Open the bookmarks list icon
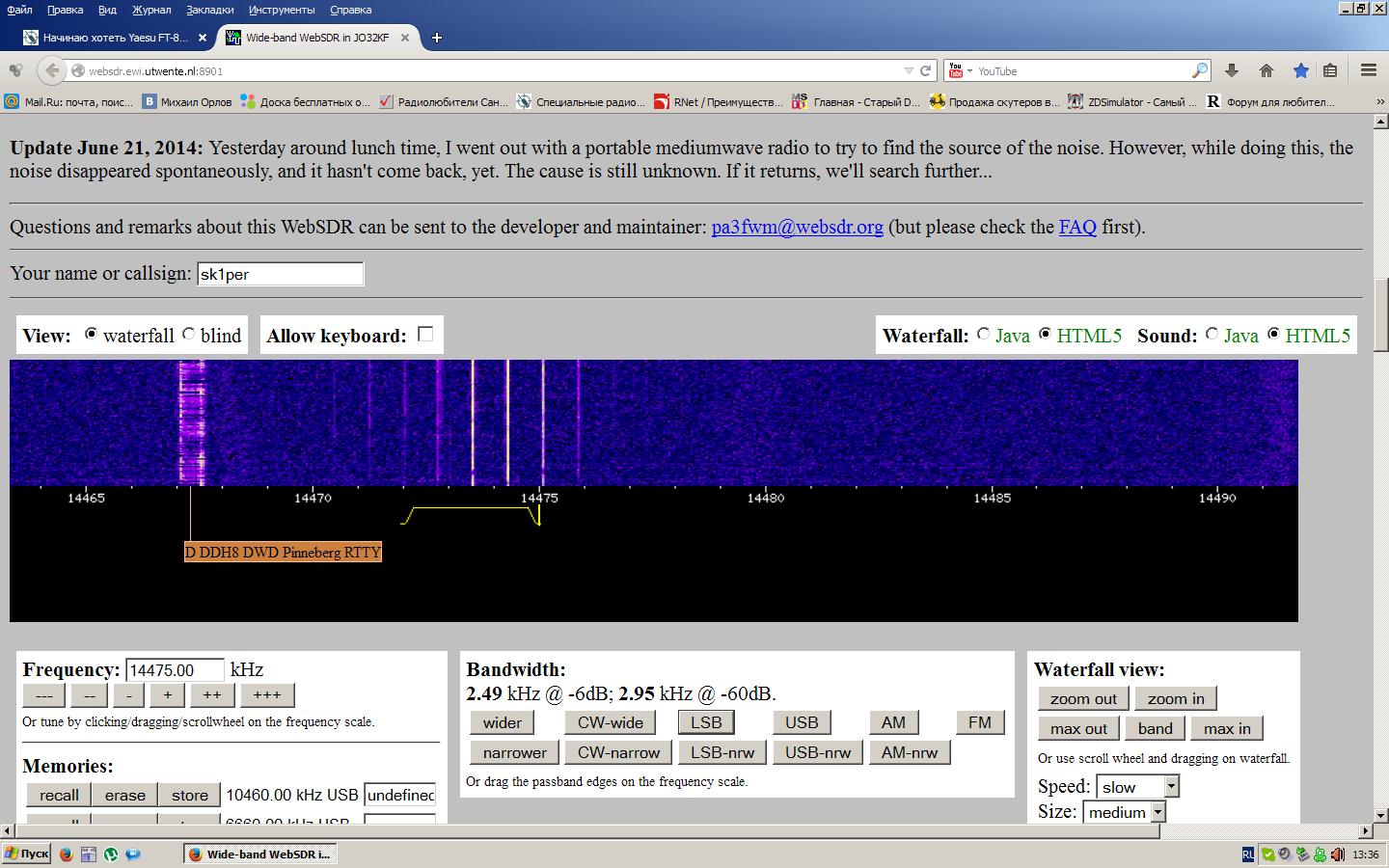The height and width of the screenshot is (868, 1389). [1330, 70]
